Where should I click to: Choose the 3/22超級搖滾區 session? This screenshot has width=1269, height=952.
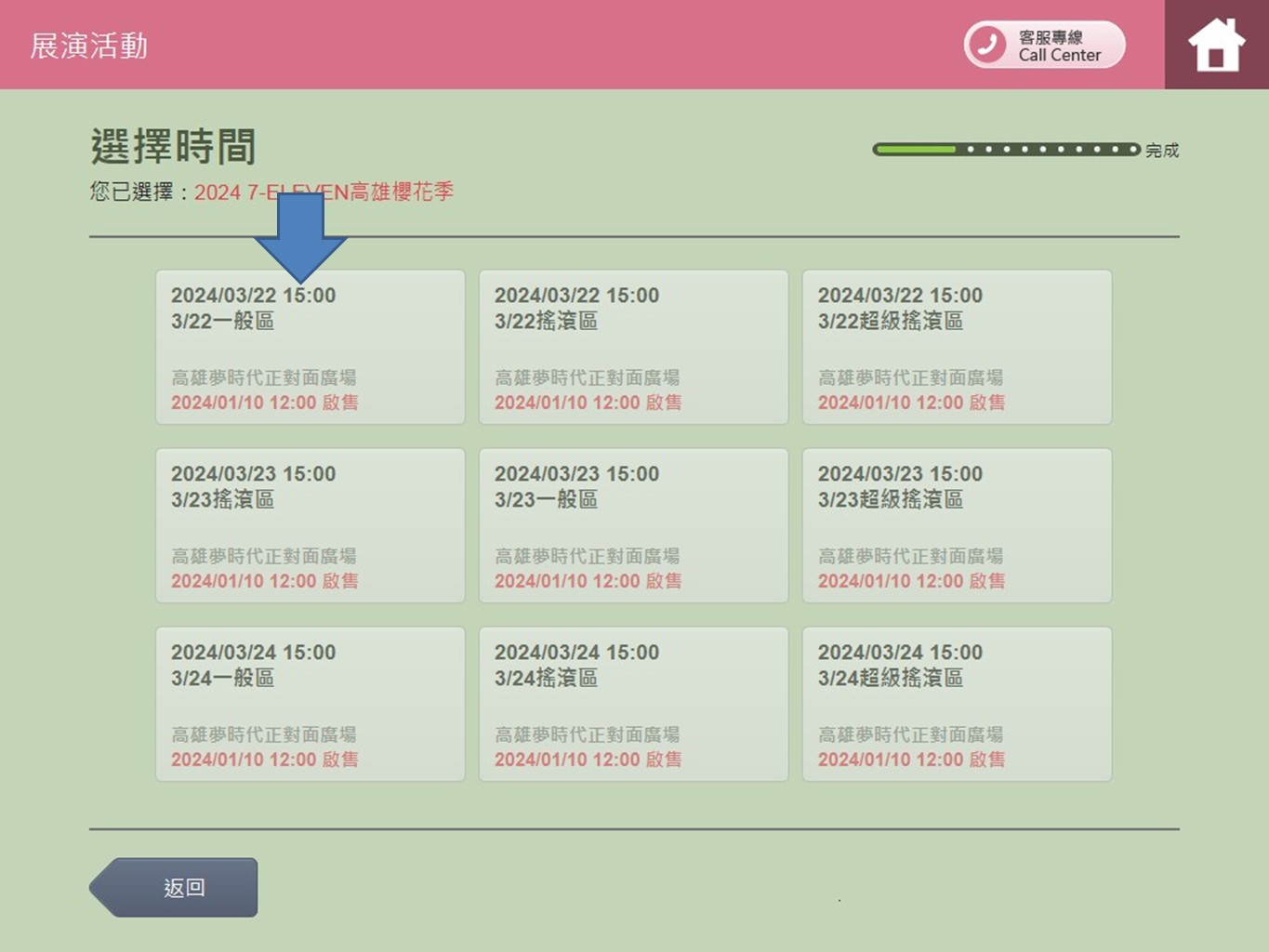coord(957,348)
